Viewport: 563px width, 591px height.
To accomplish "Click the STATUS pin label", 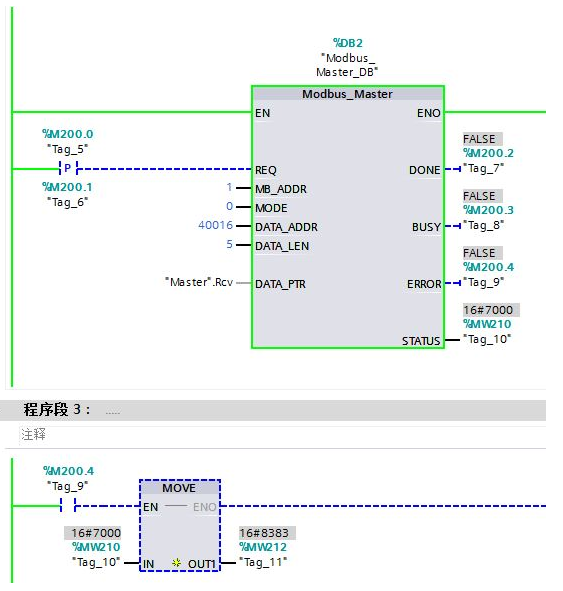I will [421, 341].
